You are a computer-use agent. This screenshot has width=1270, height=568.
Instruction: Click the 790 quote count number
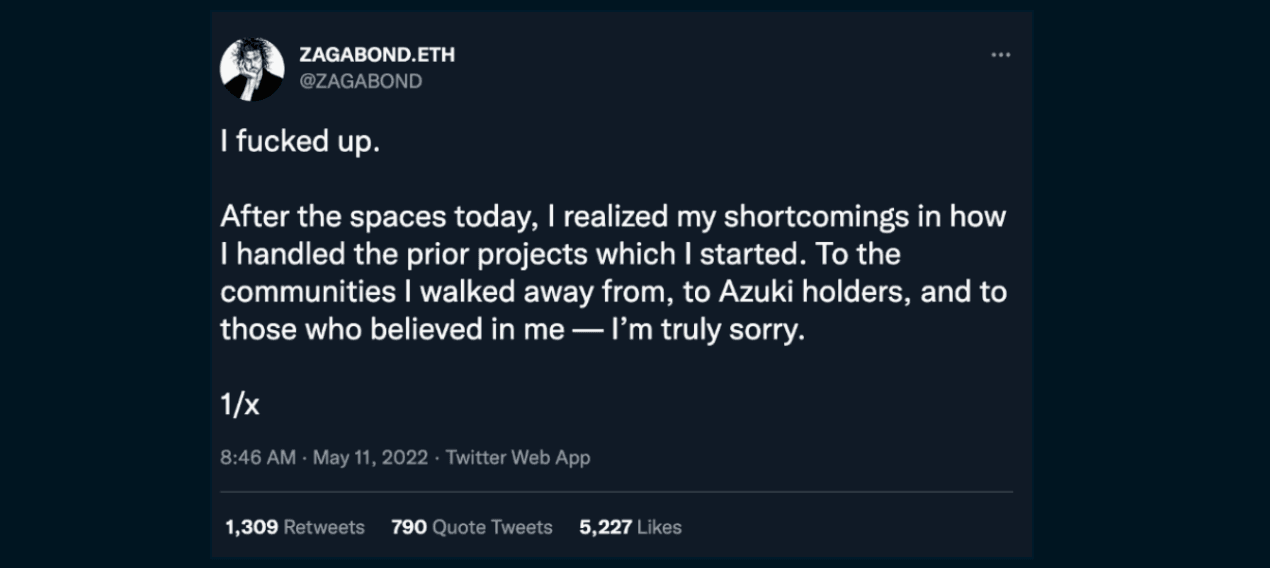[x=409, y=527]
